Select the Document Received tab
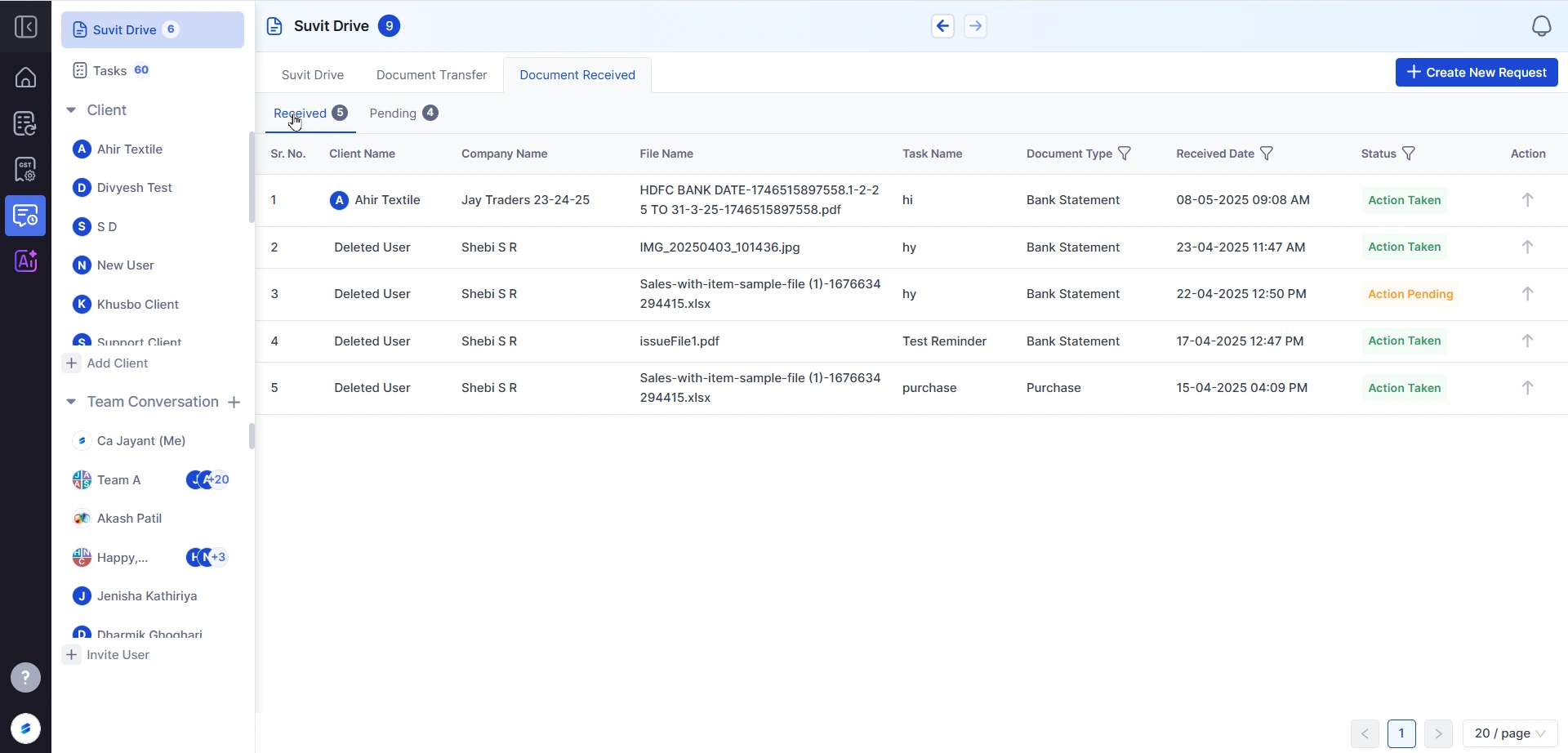This screenshot has height=753, width=1568. 577,75
